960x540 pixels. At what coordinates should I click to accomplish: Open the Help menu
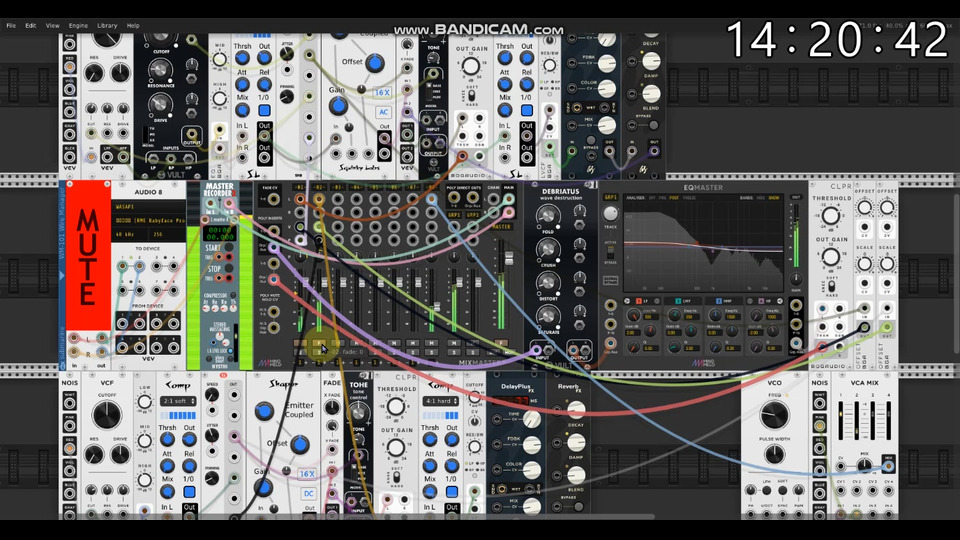coord(133,26)
